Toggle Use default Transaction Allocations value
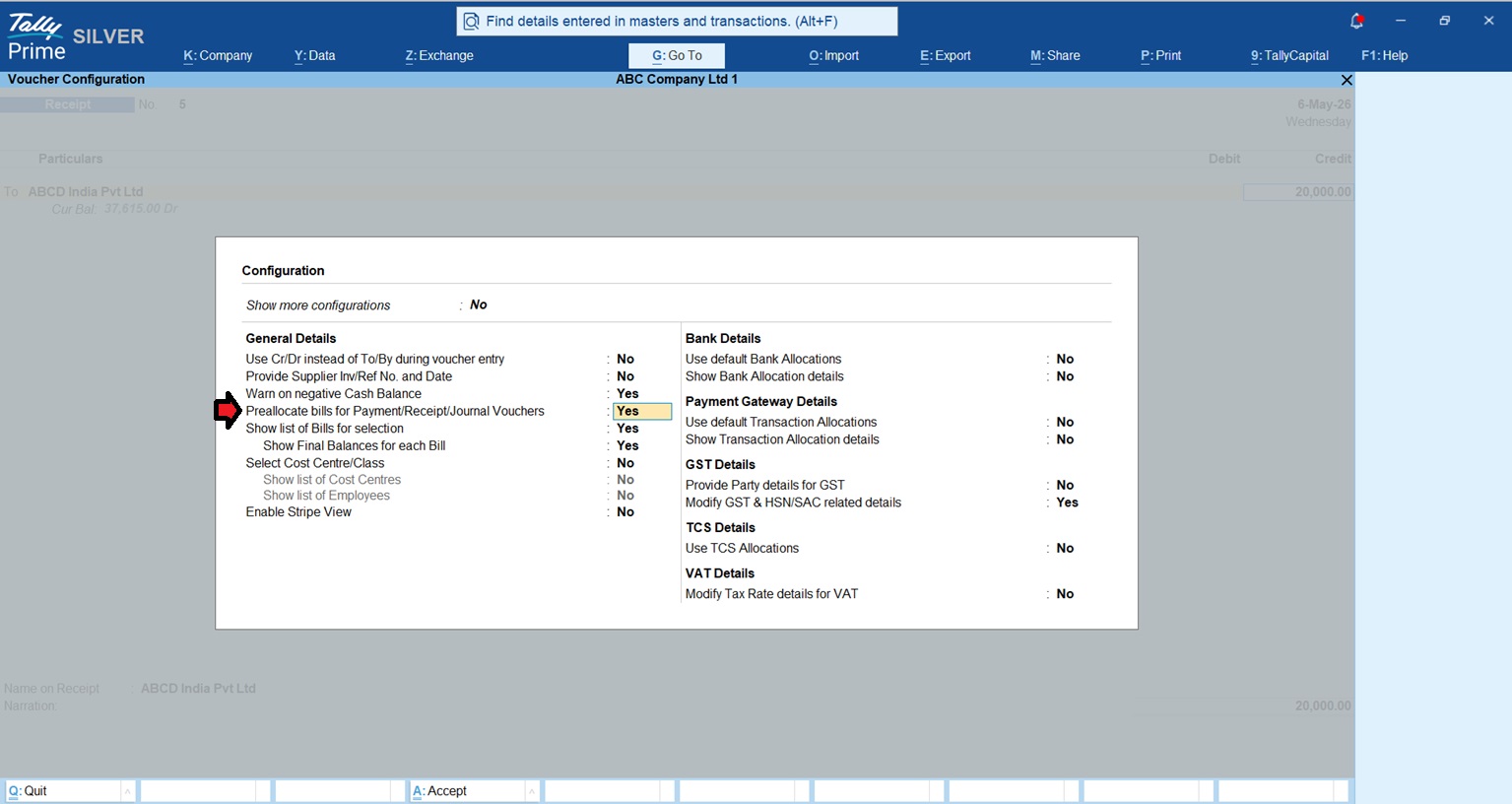1512x804 pixels. coord(1065,422)
